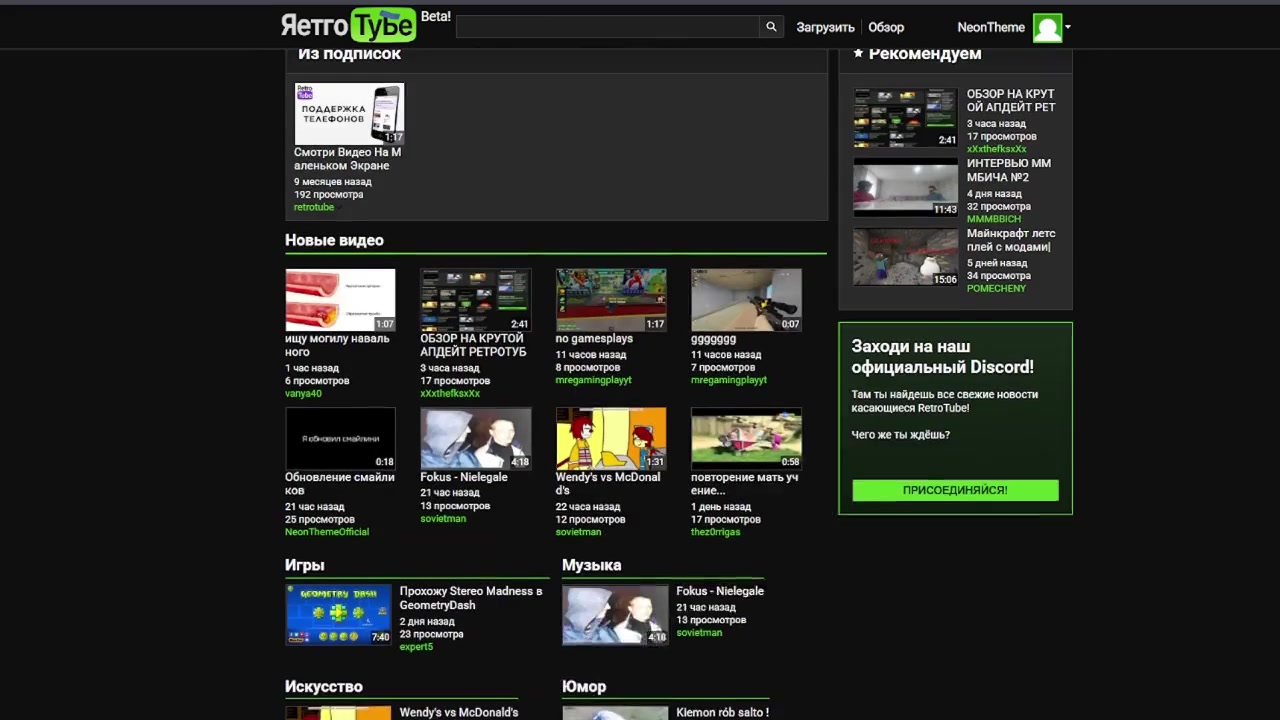Click the RetroTube logo
Viewport: 1280px width, 720px height.
348,25
